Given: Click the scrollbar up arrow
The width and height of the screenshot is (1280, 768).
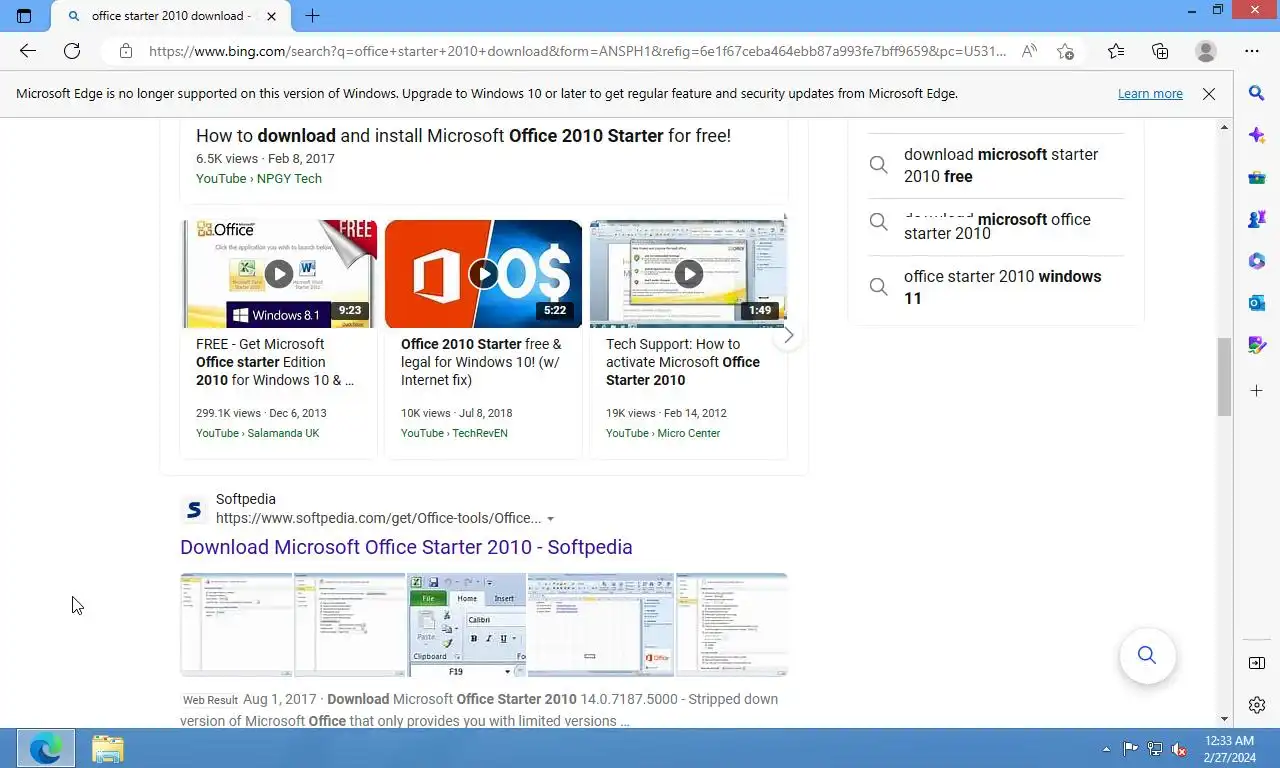Looking at the screenshot, I should coord(1224,128).
